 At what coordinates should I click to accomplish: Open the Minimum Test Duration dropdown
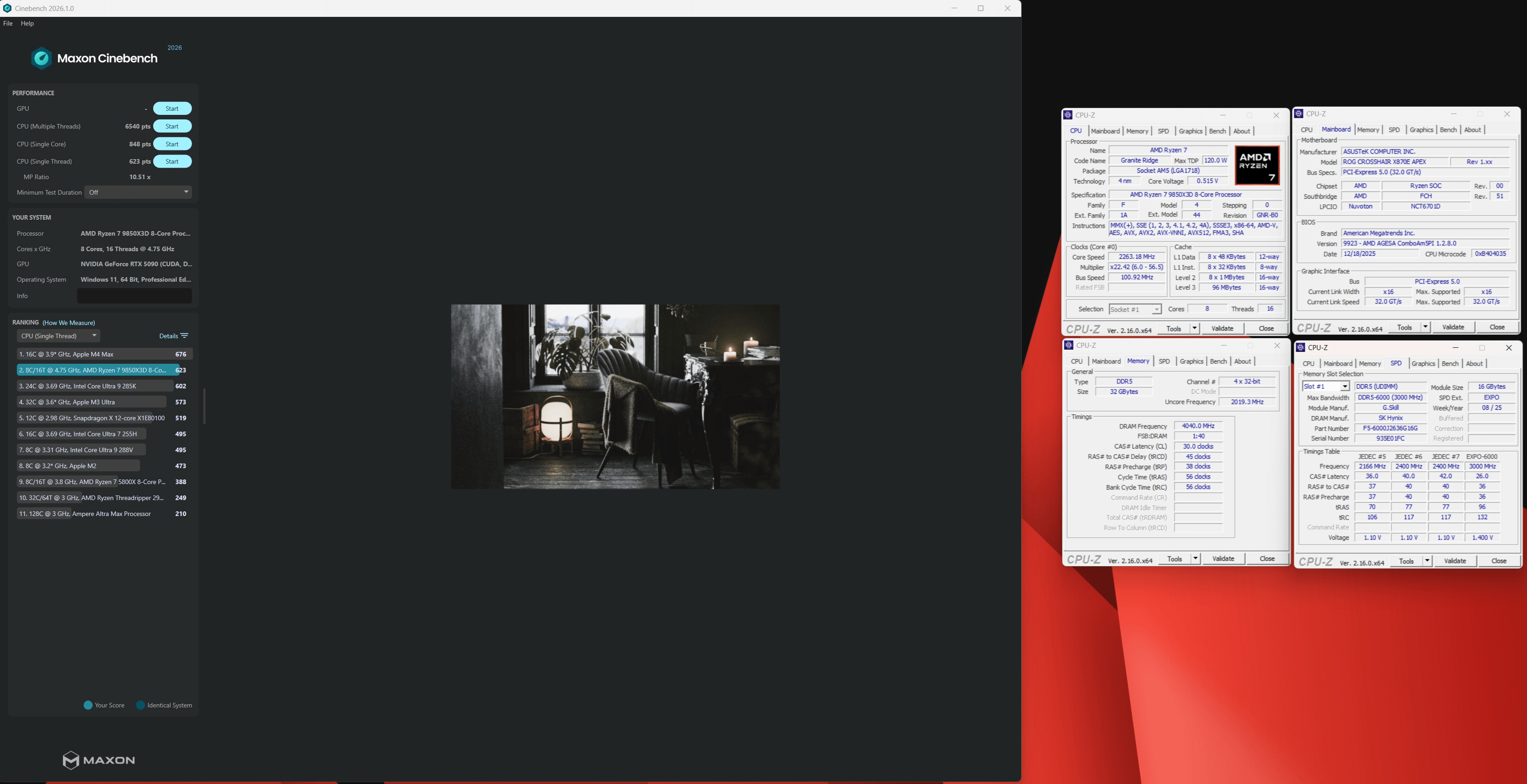tap(139, 192)
